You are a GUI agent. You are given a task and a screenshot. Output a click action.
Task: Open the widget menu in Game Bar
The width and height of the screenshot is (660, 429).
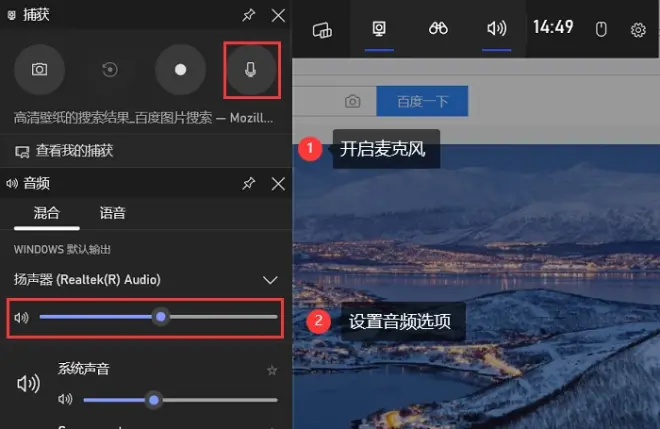322,29
